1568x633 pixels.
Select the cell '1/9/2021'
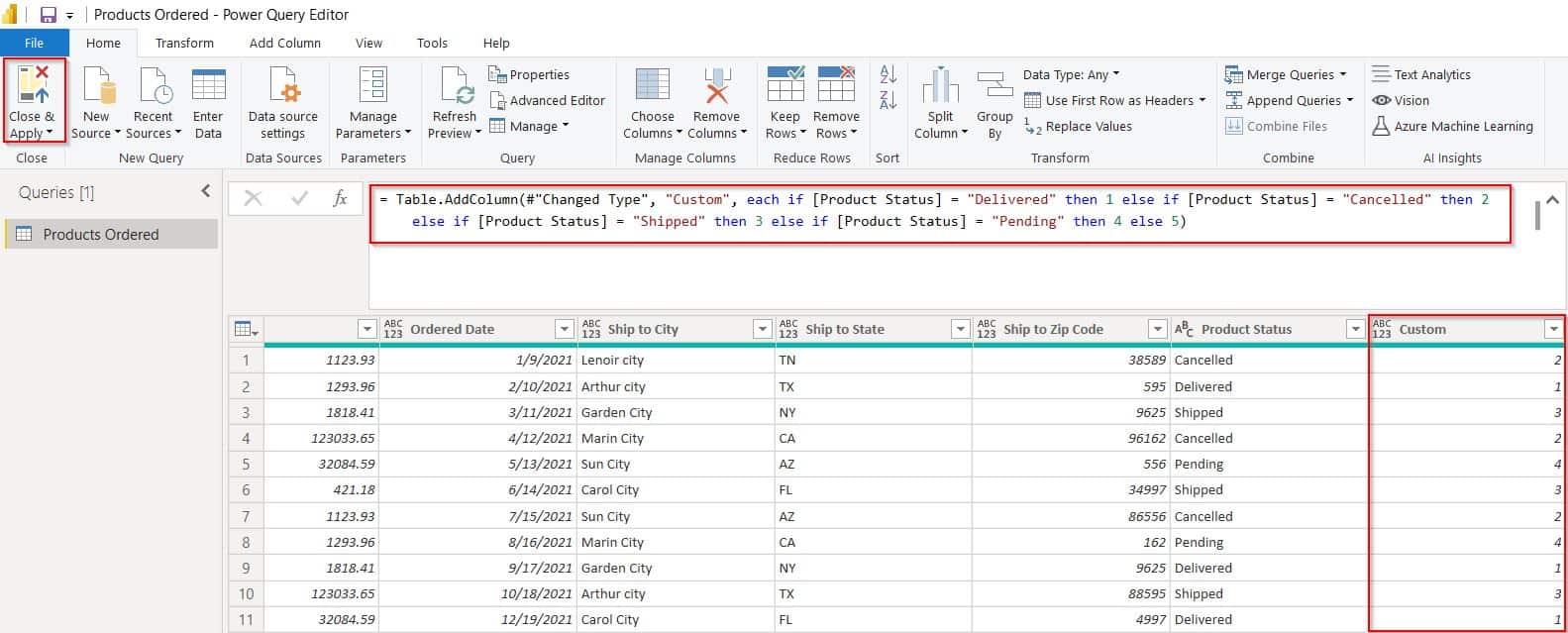pos(477,360)
